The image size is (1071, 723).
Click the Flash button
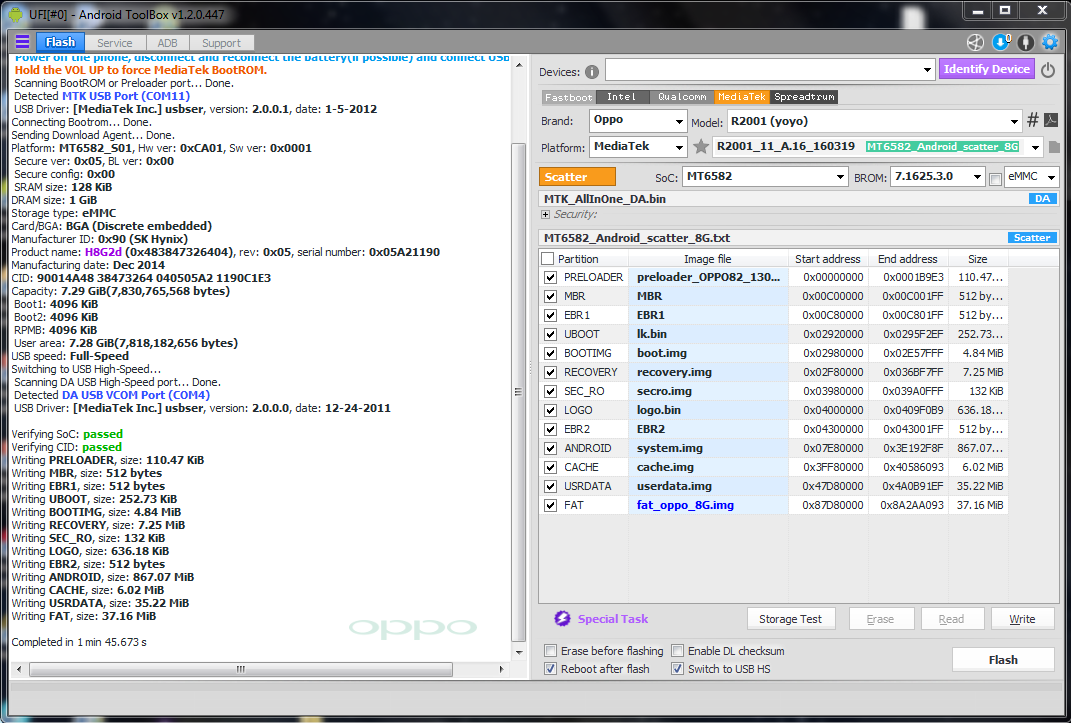(x=1003, y=660)
